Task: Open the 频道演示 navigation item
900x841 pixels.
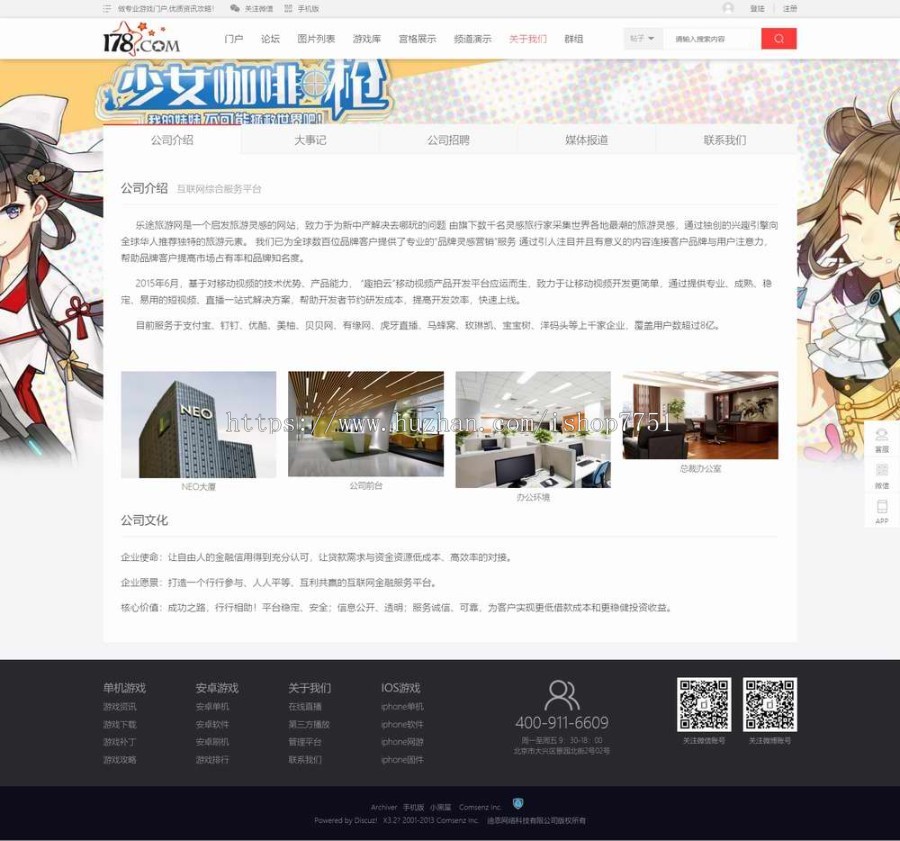Action: click(x=472, y=39)
